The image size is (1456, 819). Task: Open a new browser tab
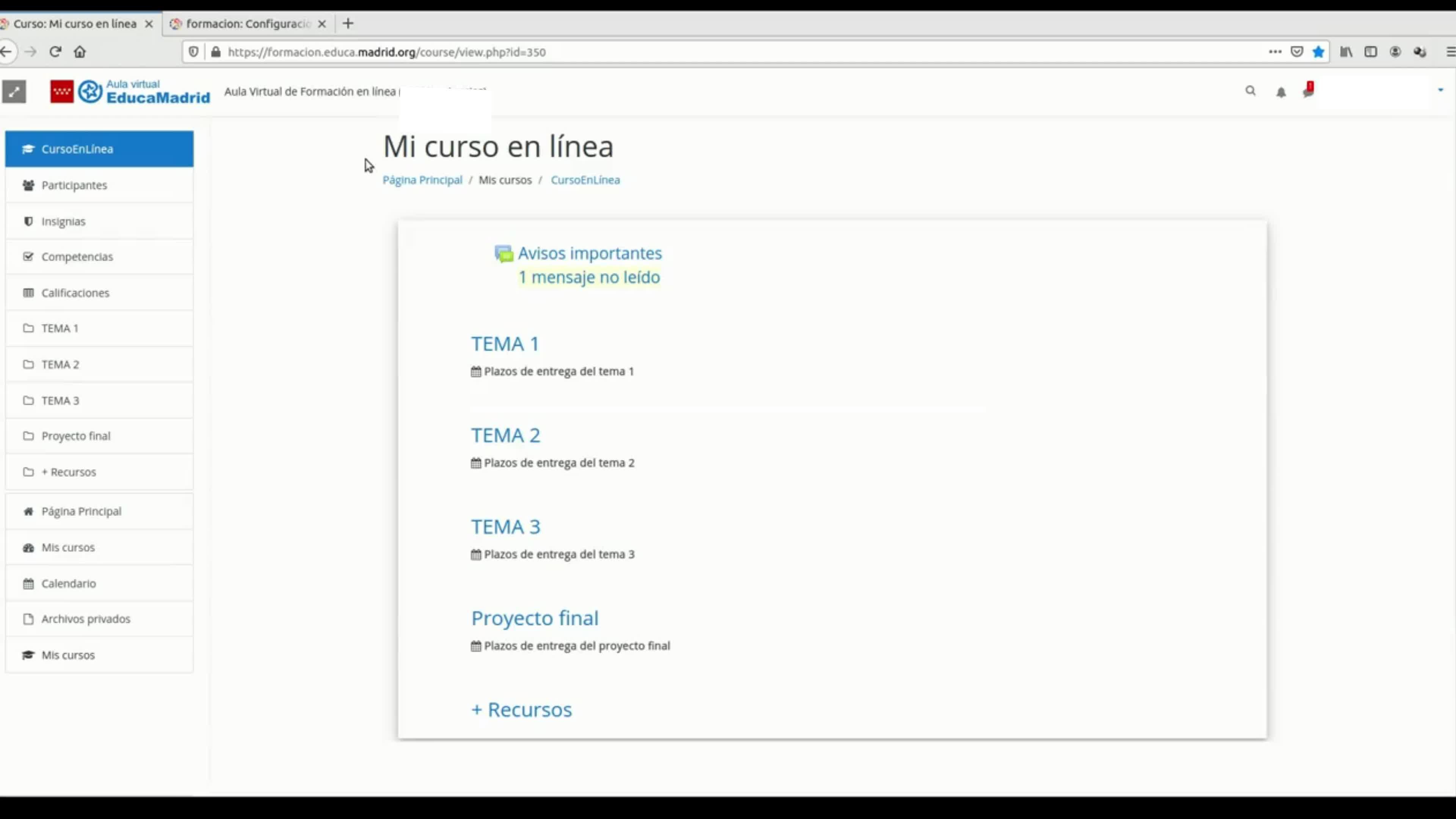348,24
